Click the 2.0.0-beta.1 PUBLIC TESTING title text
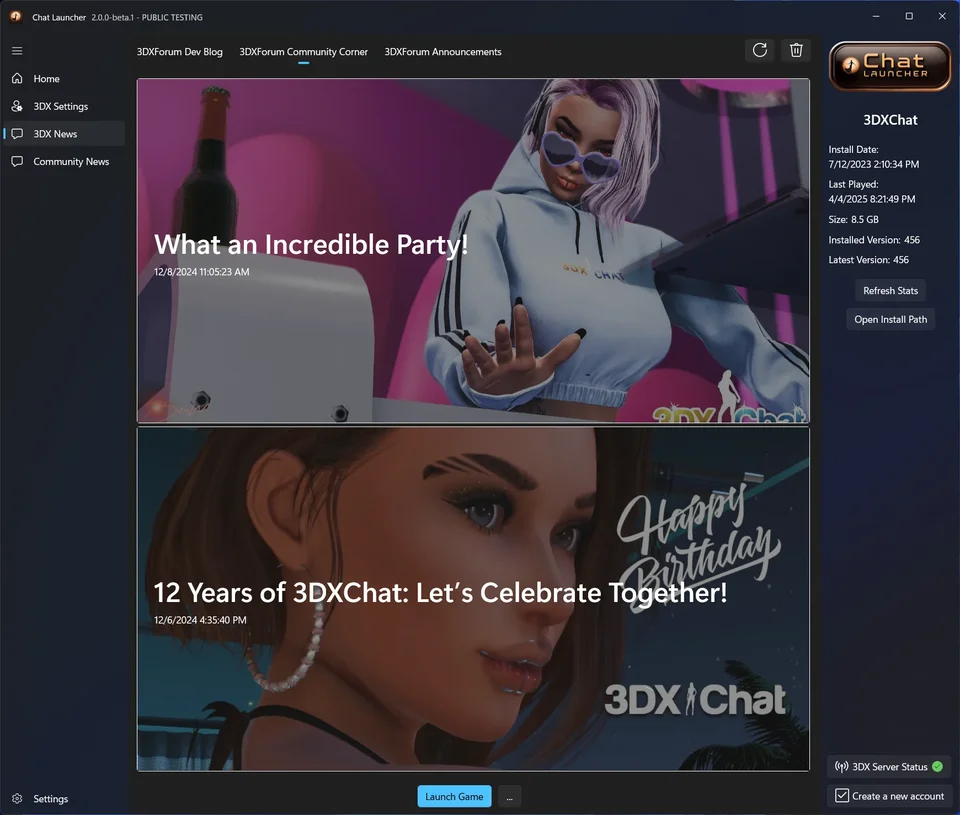Image resolution: width=960 pixels, height=815 pixels. point(147,17)
